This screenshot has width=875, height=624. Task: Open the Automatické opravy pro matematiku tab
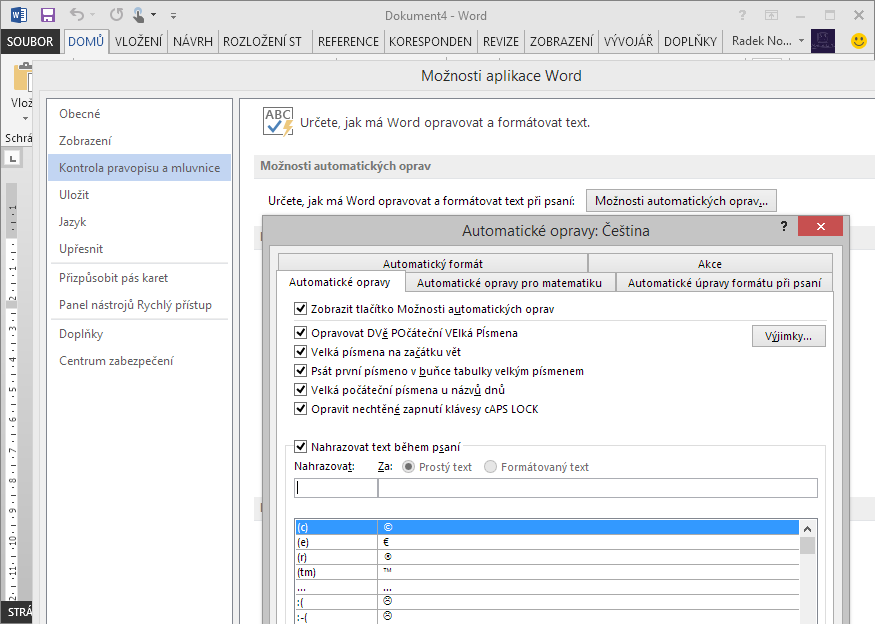[x=510, y=283]
